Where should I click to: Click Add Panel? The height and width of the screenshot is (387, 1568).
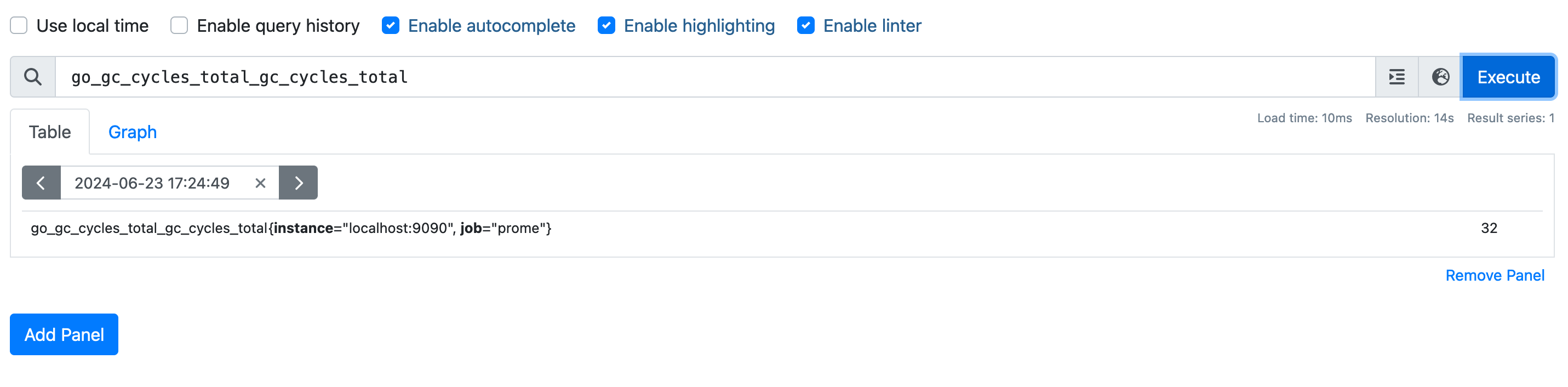(x=64, y=334)
